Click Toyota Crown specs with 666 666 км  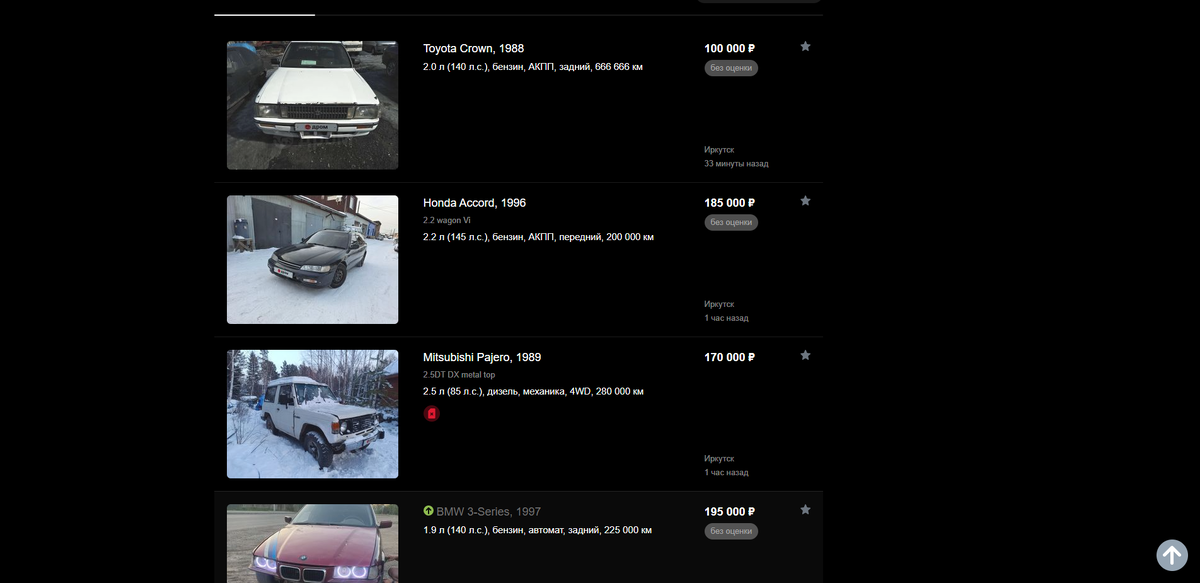(x=533, y=67)
